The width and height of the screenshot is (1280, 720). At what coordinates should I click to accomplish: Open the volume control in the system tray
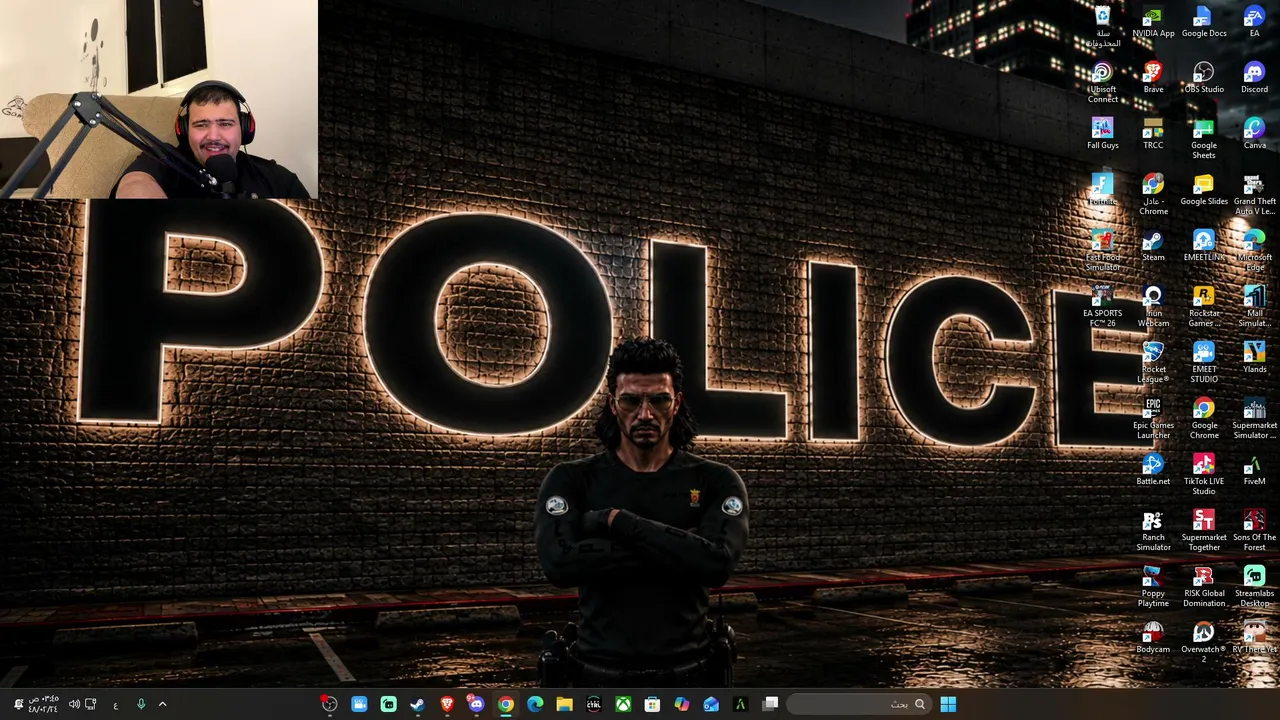click(74, 704)
